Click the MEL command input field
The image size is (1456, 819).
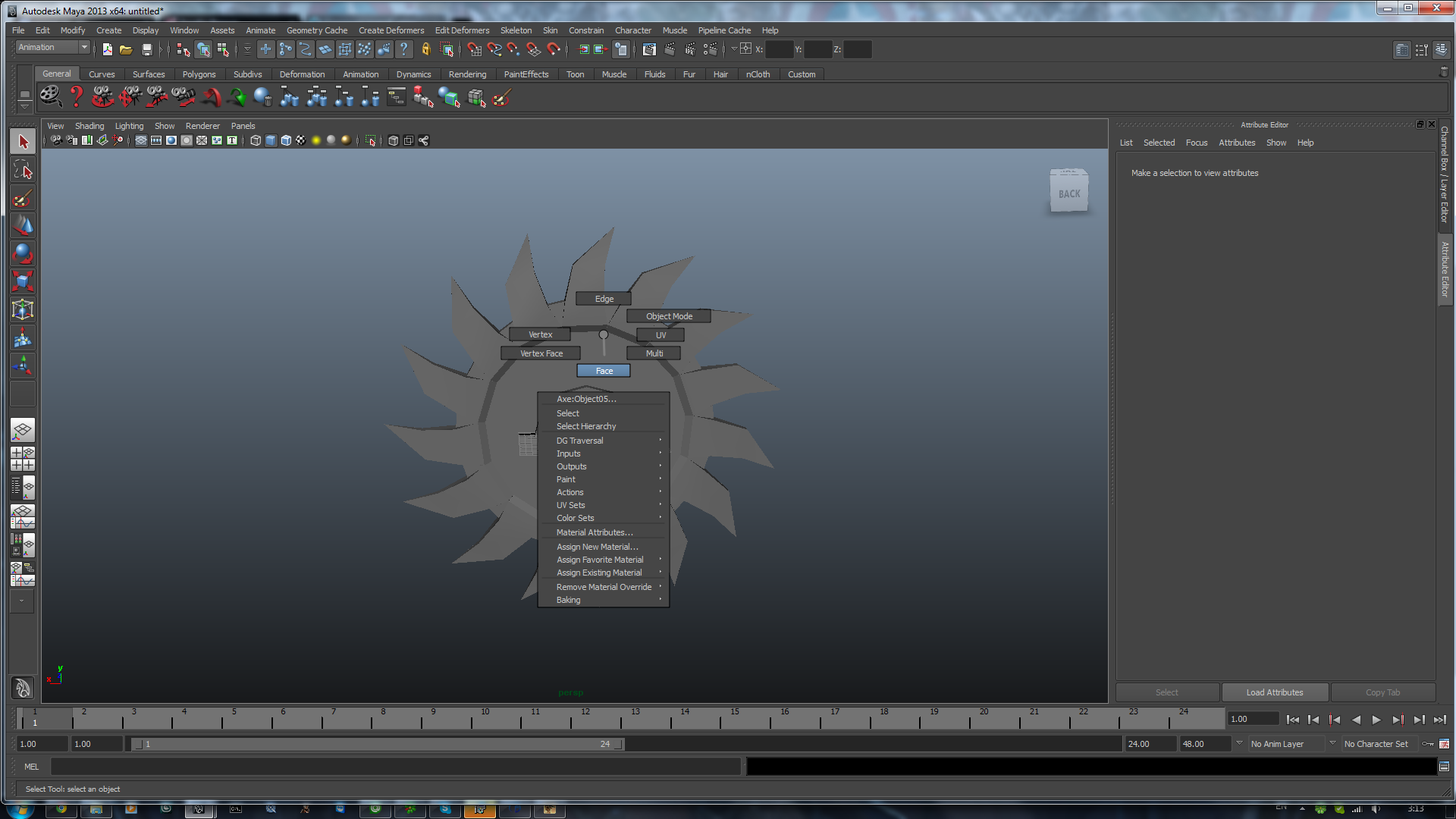[395, 767]
